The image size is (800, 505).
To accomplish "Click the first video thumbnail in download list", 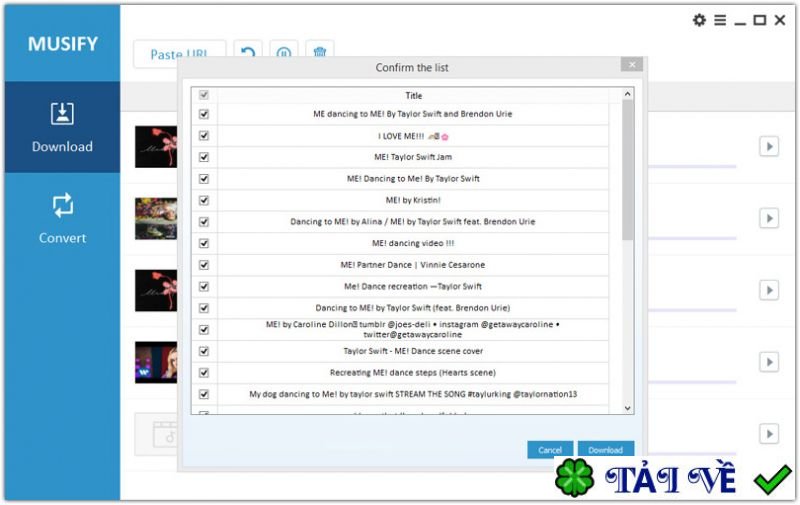I will click(x=156, y=147).
